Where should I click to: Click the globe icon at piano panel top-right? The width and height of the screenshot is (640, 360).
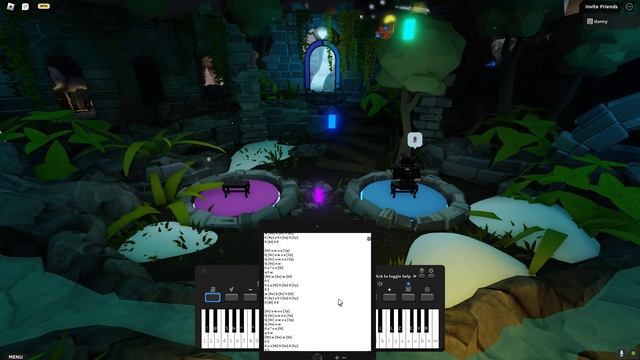coord(422,271)
